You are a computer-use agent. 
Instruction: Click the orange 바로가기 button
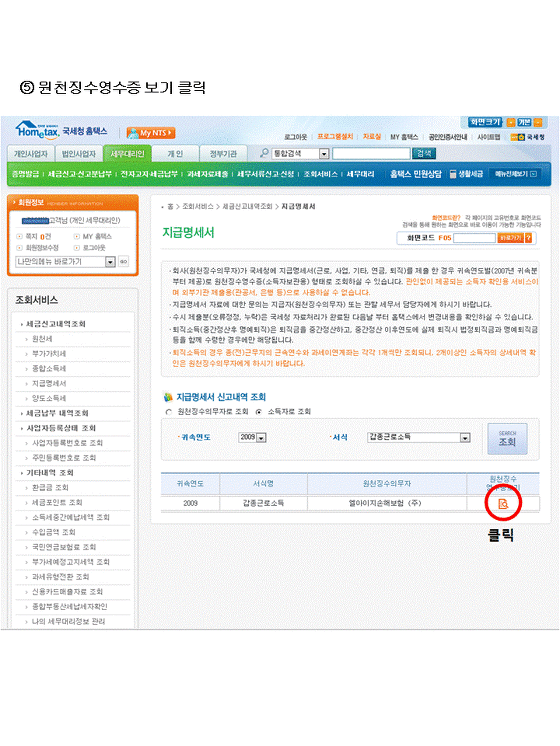510,237
